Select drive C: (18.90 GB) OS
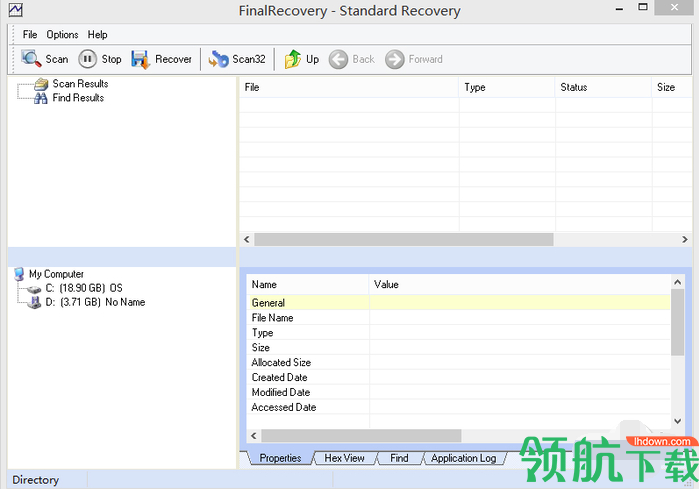The width and height of the screenshot is (699, 489). 84,288
